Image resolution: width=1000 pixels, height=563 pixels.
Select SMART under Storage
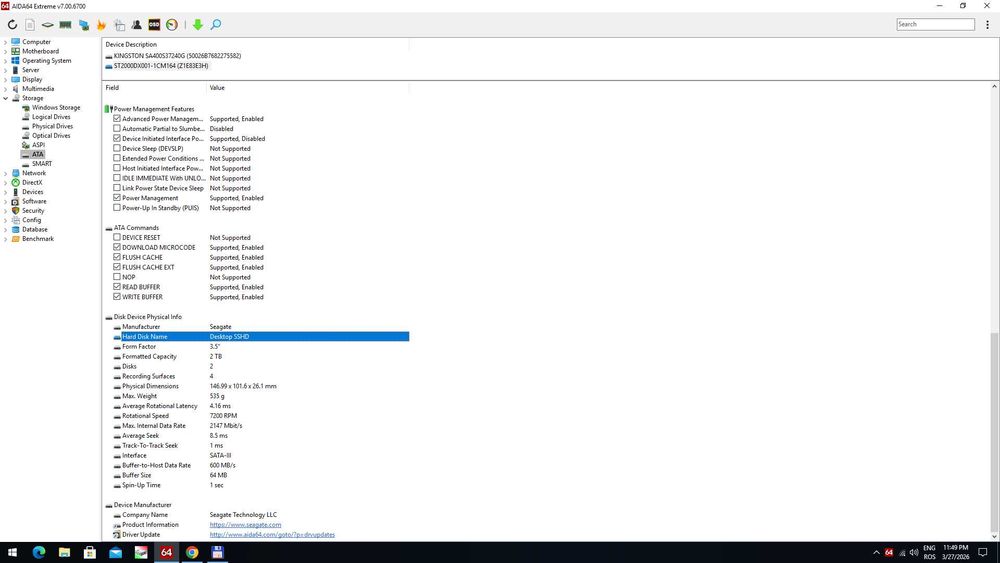click(42, 164)
